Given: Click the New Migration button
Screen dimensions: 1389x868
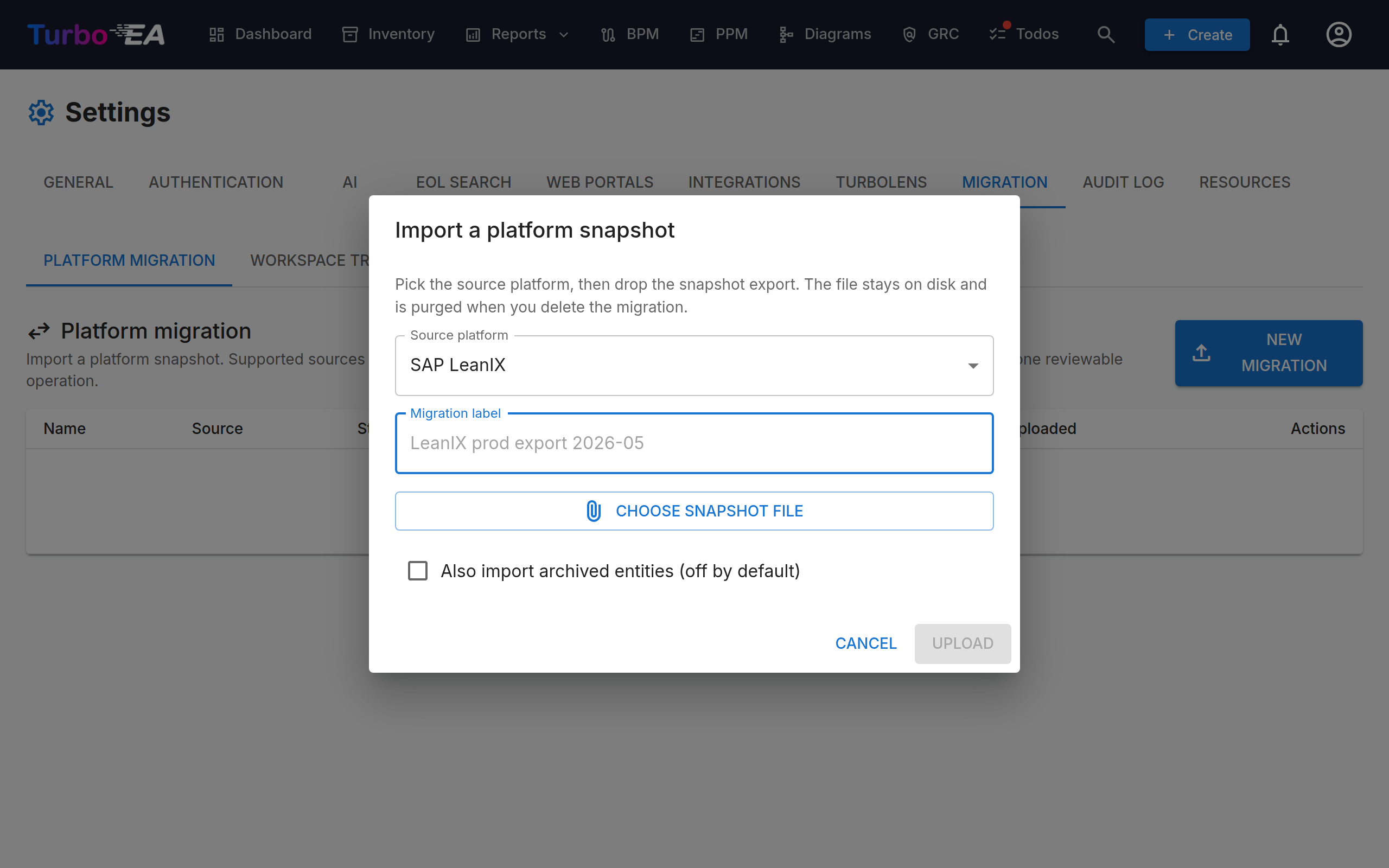Looking at the screenshot, I should [1269, 353].
